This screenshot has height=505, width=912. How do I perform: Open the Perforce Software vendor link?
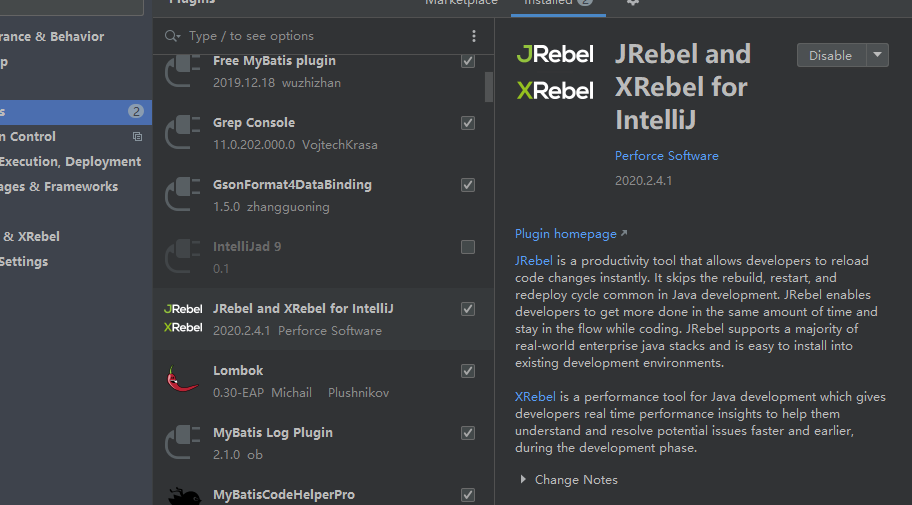667,156
